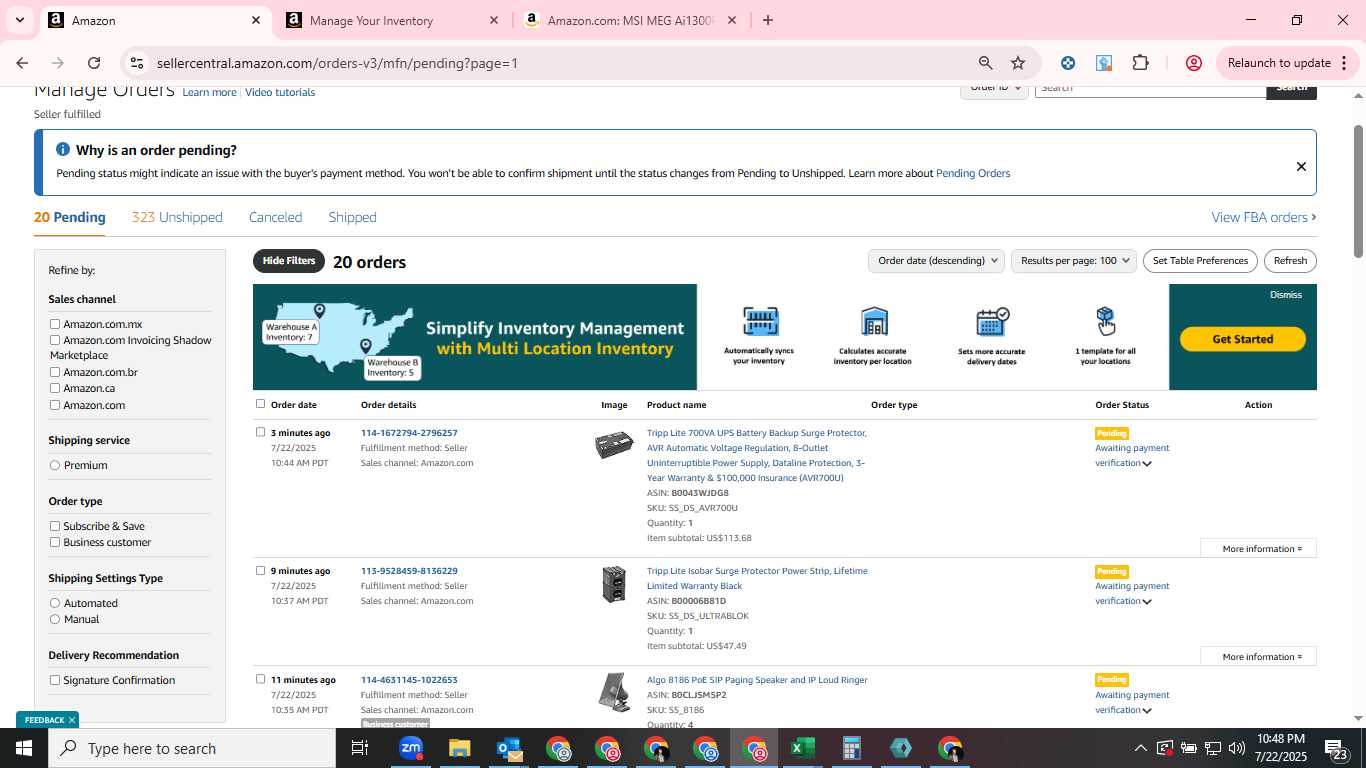1366x768 pixels.
Task: Open File Explorer from taskbar
Action: click(x=459, y=748)
